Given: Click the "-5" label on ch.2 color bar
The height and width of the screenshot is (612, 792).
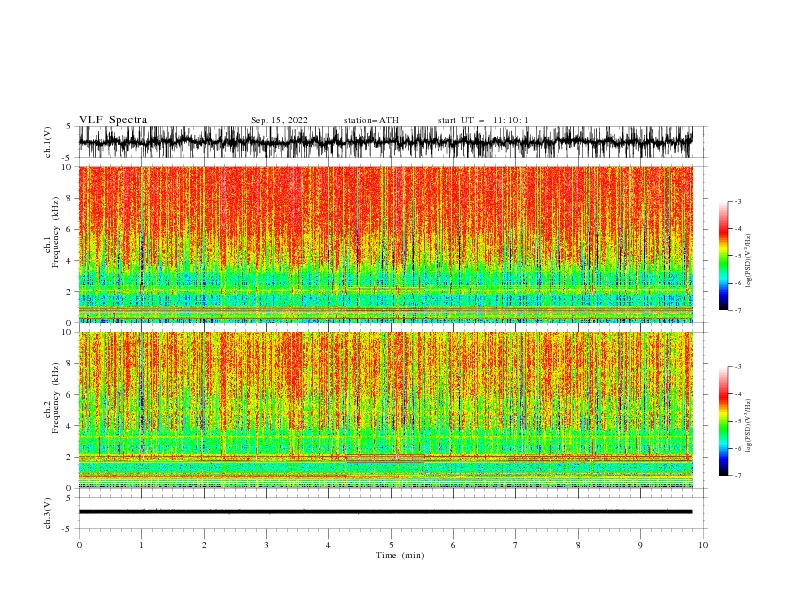Looking at the screenshot, I should (737, 421).
